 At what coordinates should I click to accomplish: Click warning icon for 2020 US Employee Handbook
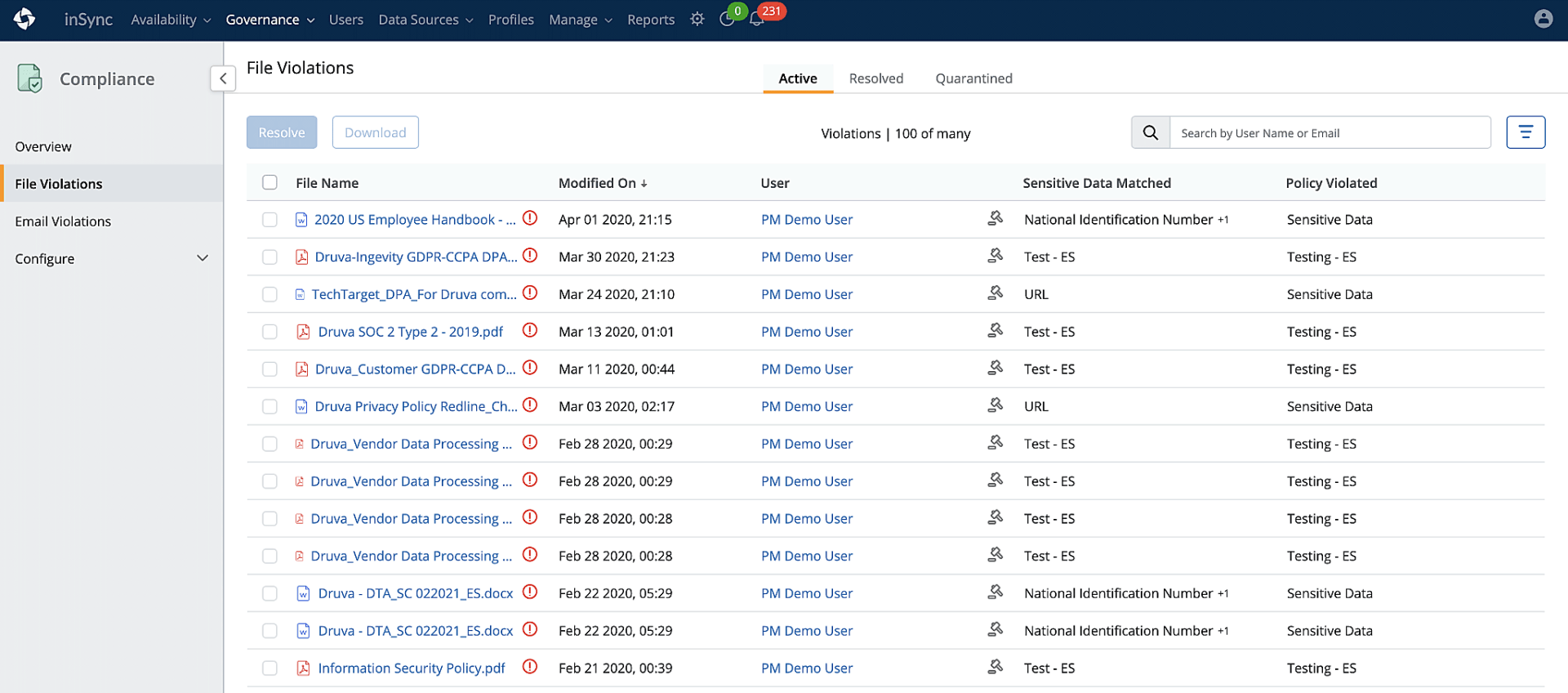click(530, 218)
